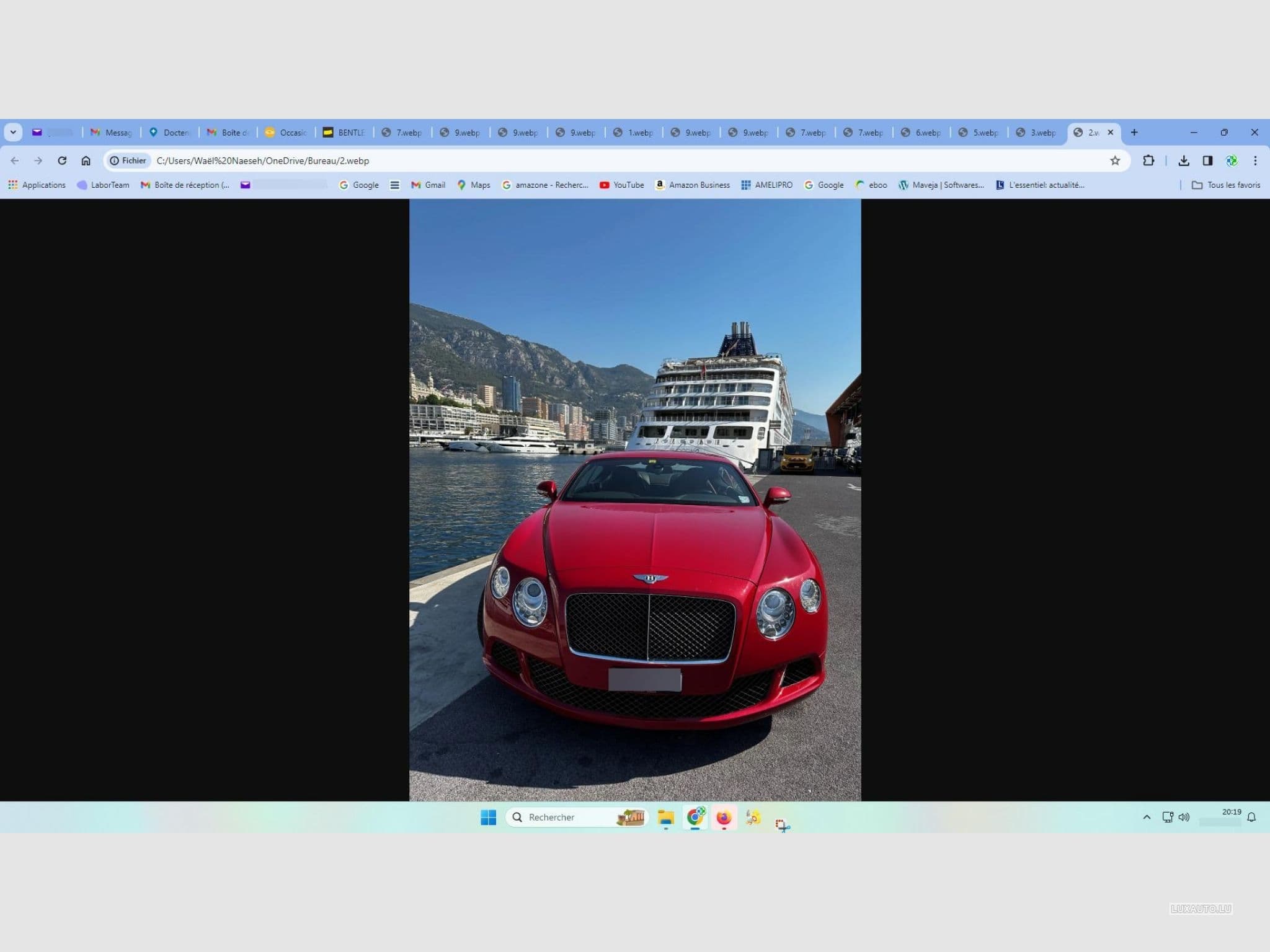Open the Windows Start menu
The width and height of the screenshot is (1270, 952).
(489, 817)
